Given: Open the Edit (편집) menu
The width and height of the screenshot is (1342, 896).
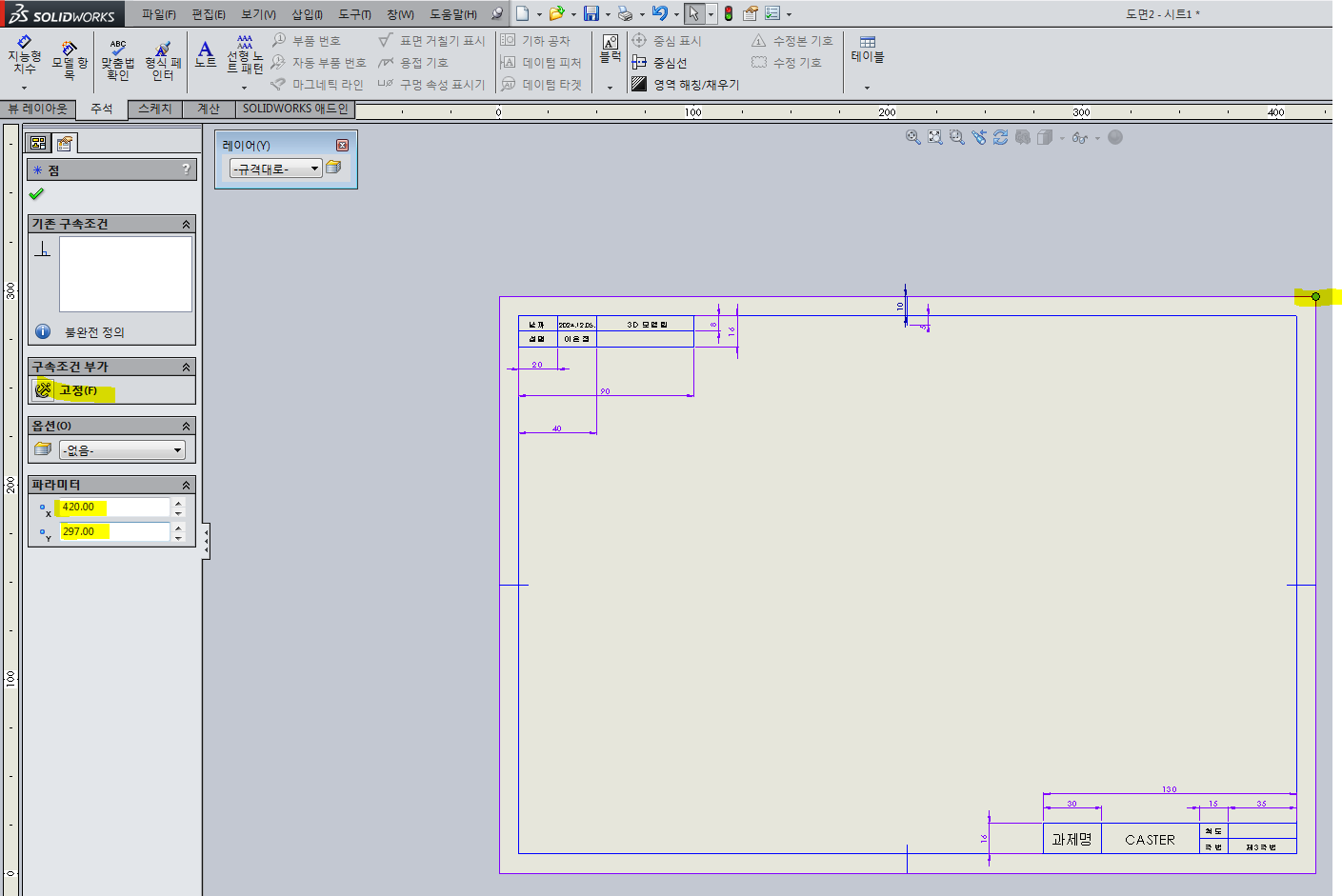Looking at the screenshot, I should click(x=209, y=14).
